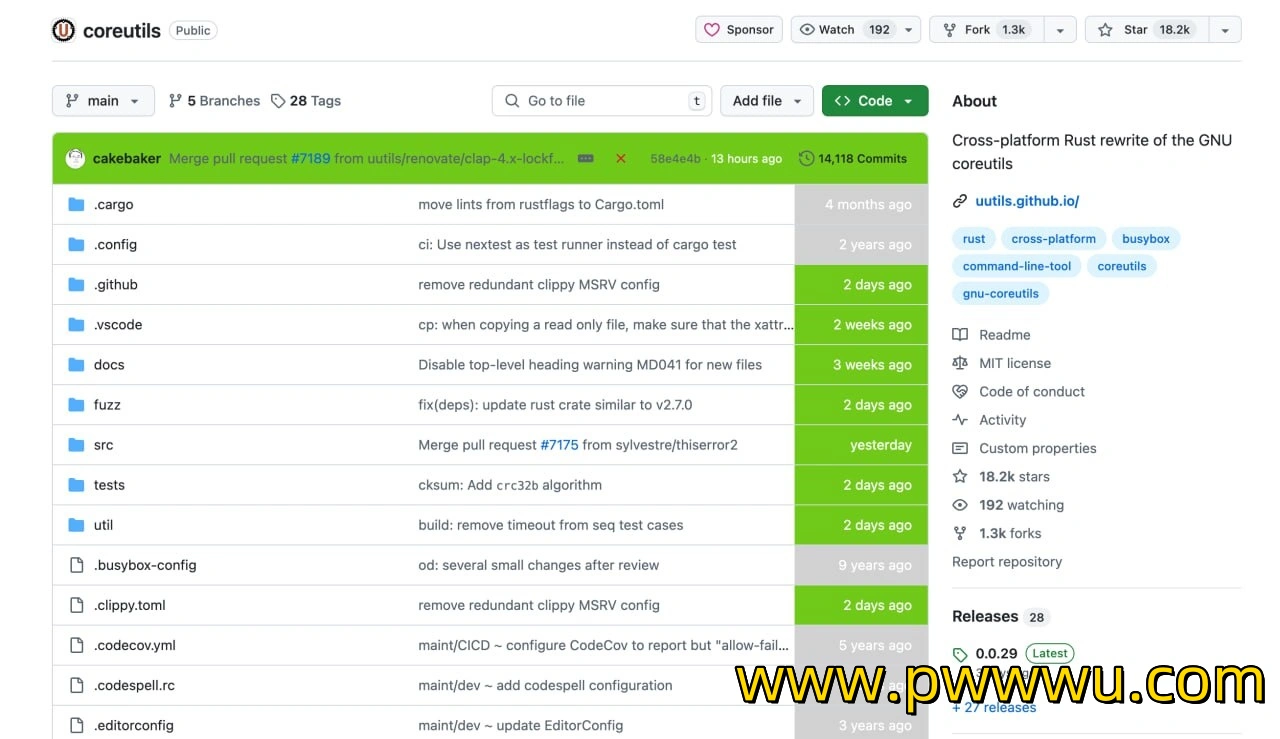Open the .editorconfig file
Screen dimensions: 1280x739
tap(134, 725)
